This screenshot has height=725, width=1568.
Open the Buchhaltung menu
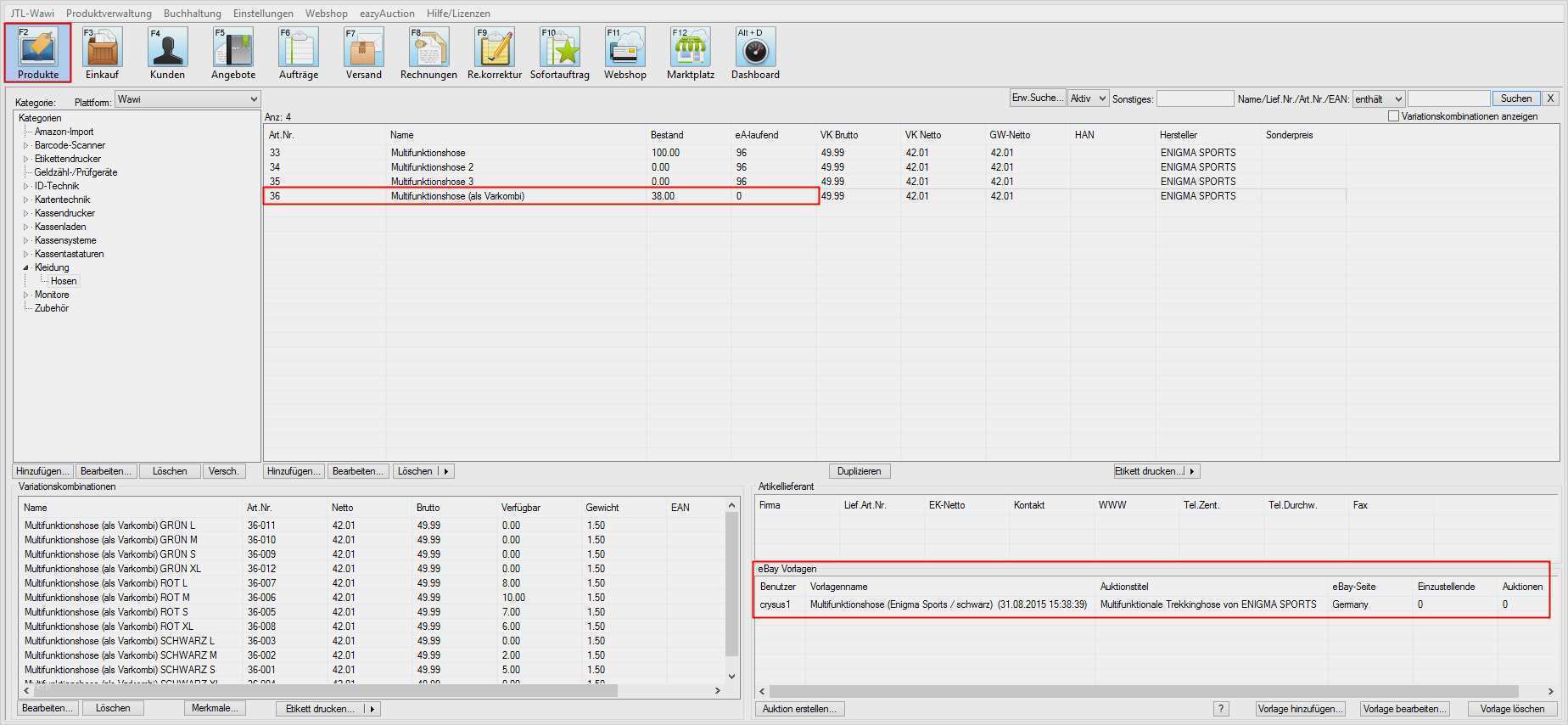coord(193,13)
